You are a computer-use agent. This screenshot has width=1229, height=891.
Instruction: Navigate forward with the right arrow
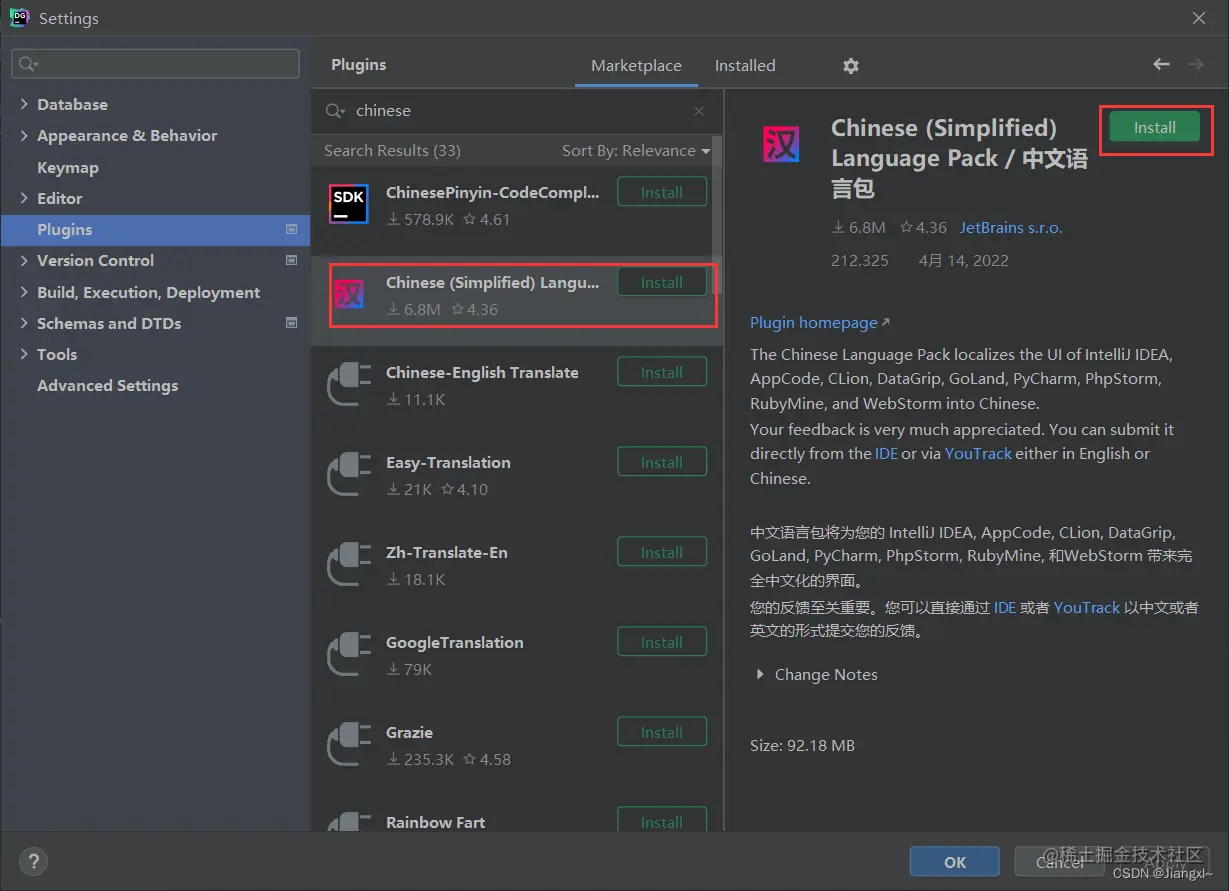1195,64
